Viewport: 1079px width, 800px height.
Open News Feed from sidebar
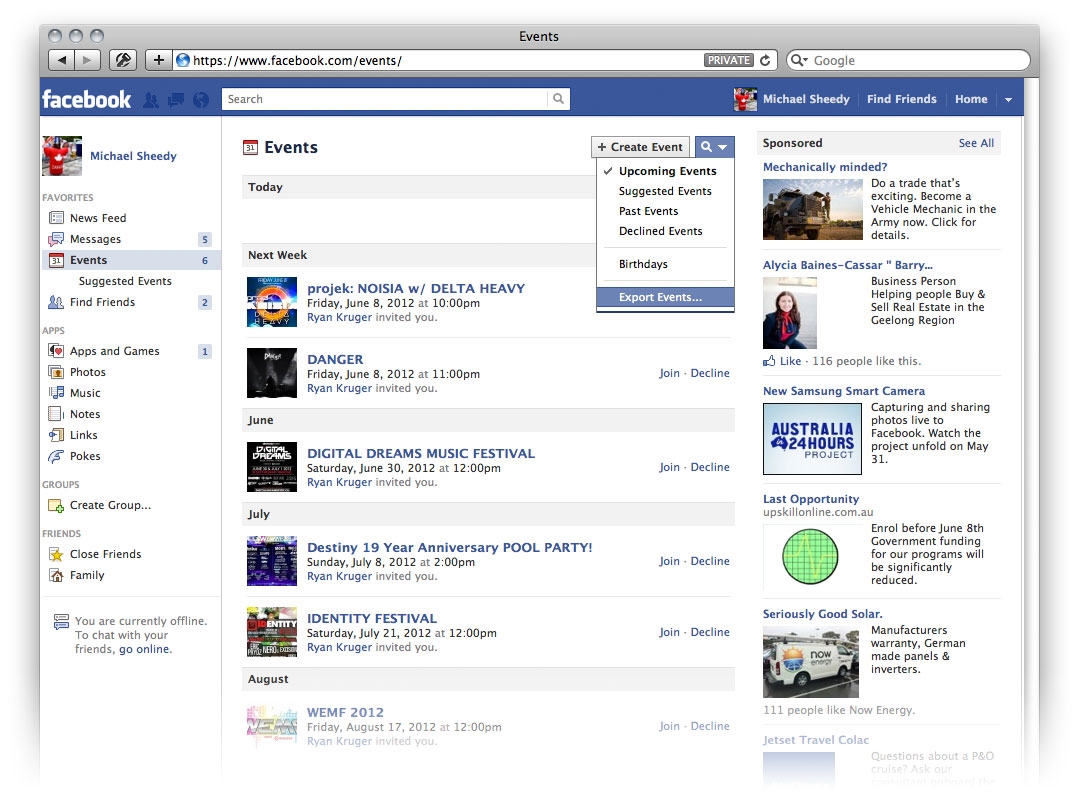[x=98, y=218]
